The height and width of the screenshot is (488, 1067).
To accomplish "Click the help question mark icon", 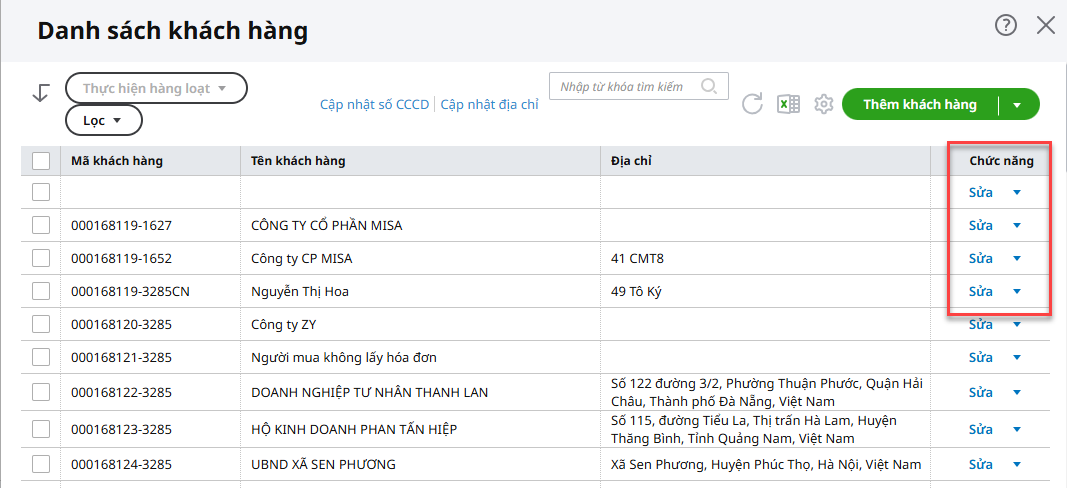I will coord(1005,26).
